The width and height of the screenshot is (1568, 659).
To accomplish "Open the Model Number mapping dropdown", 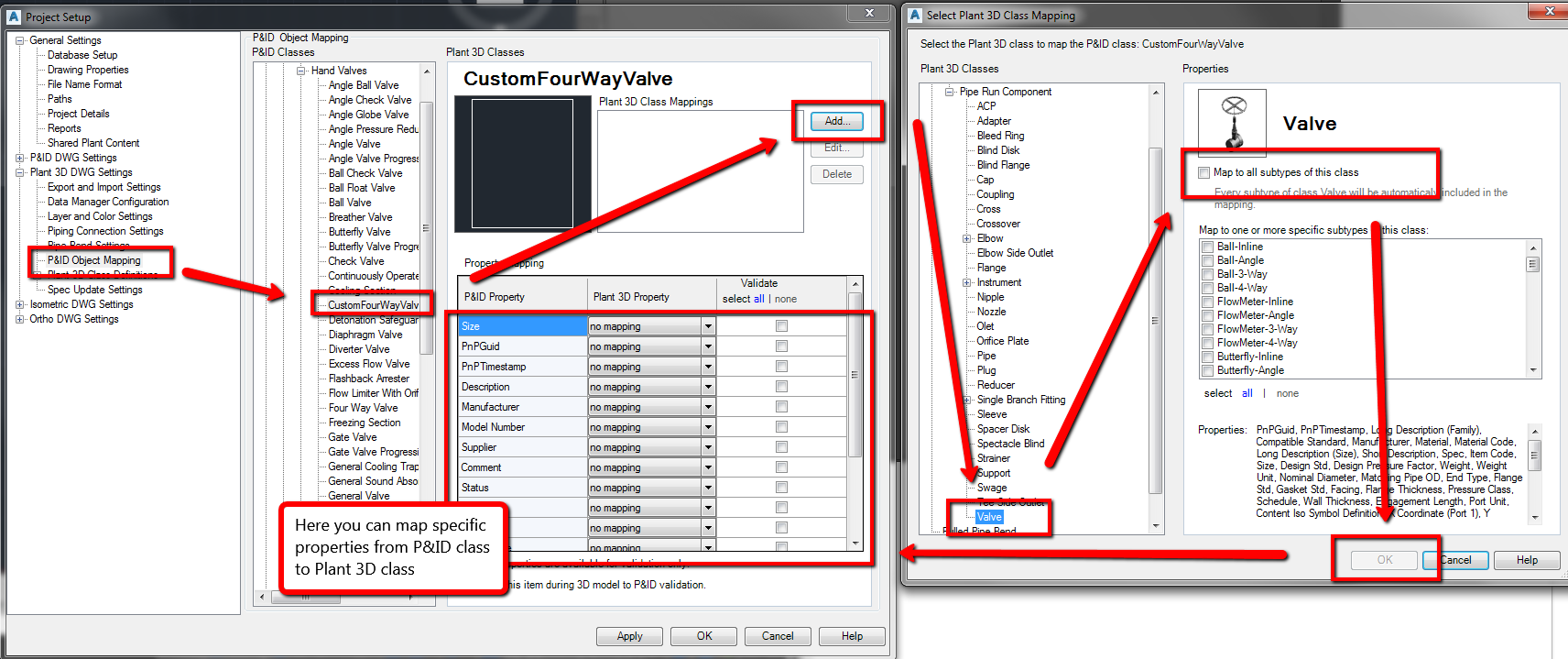I will 708,427.
